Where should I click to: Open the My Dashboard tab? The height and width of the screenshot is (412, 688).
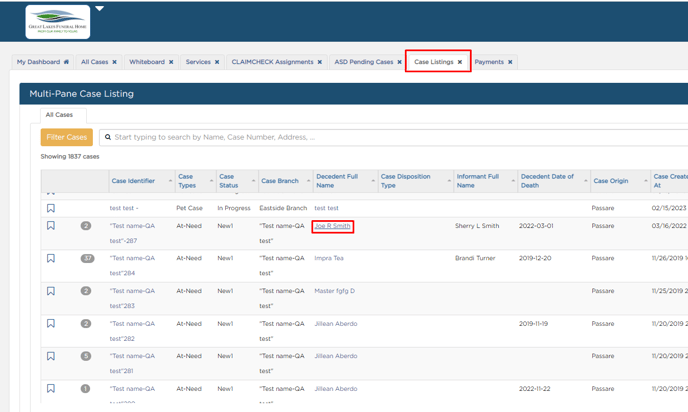(43, 62)
